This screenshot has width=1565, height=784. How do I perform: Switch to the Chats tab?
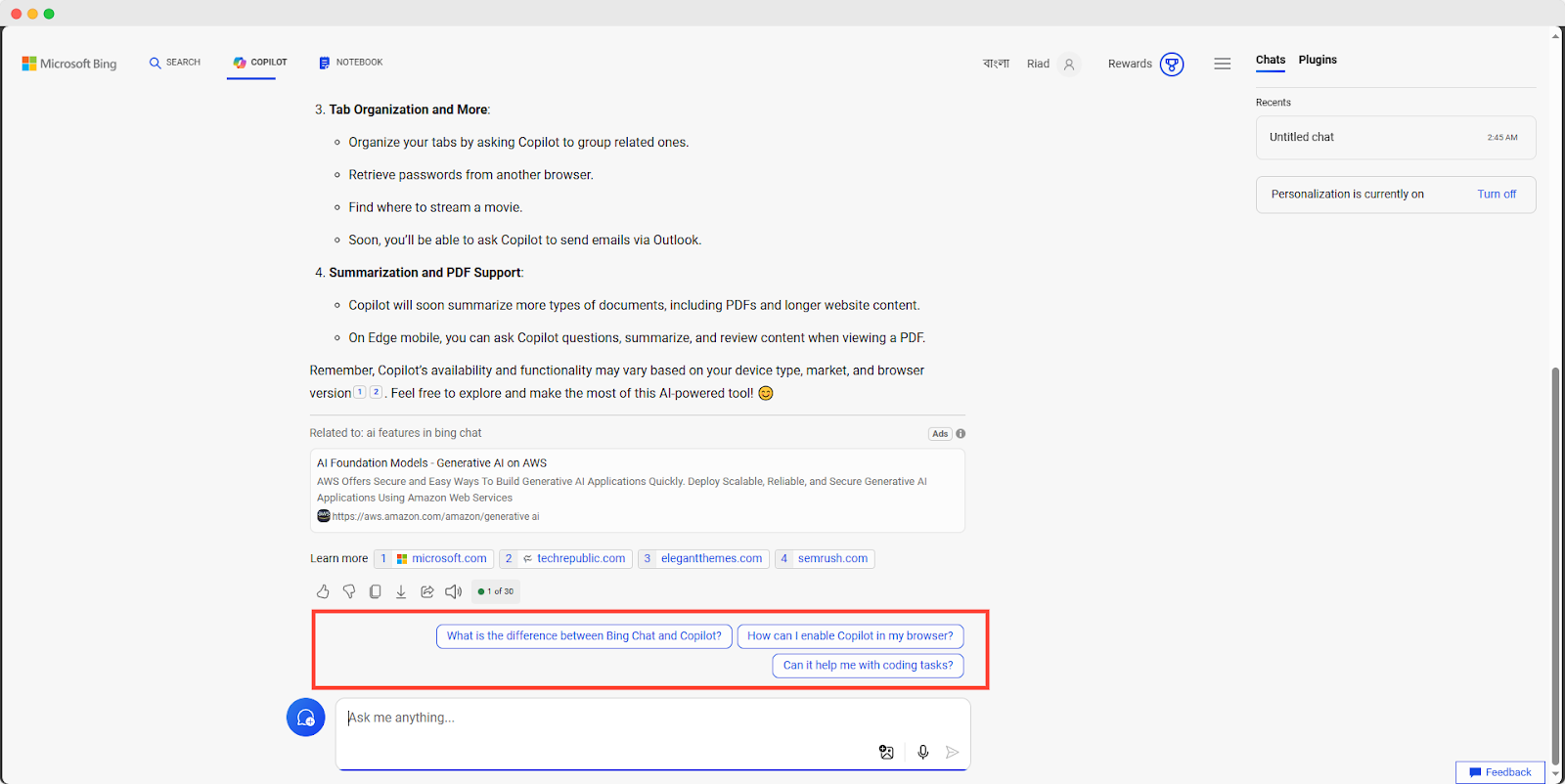[x=1271, y=60]
